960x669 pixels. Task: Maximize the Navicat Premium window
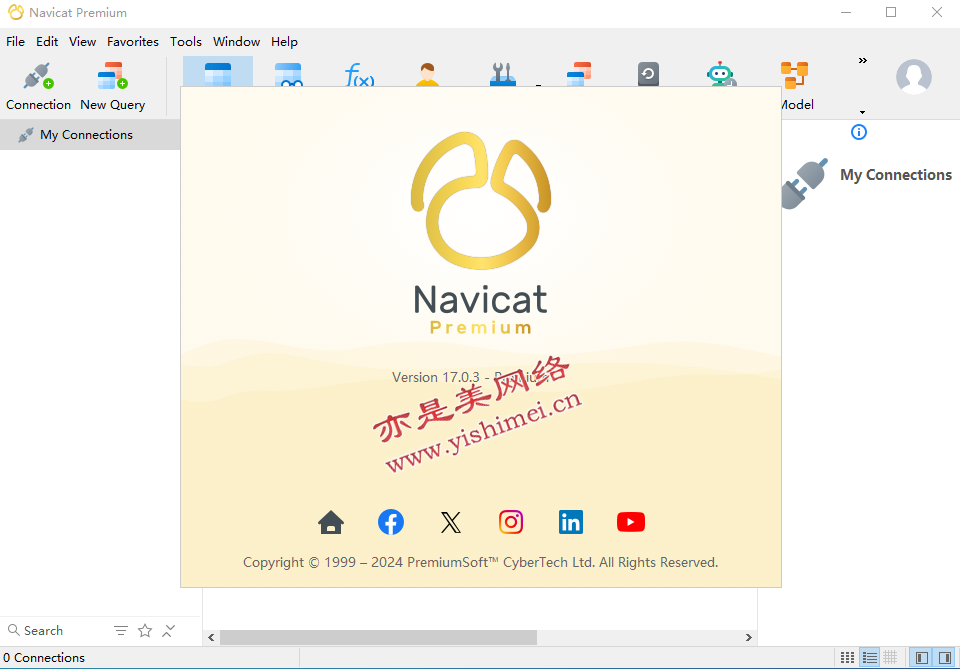tap(891, 12)
